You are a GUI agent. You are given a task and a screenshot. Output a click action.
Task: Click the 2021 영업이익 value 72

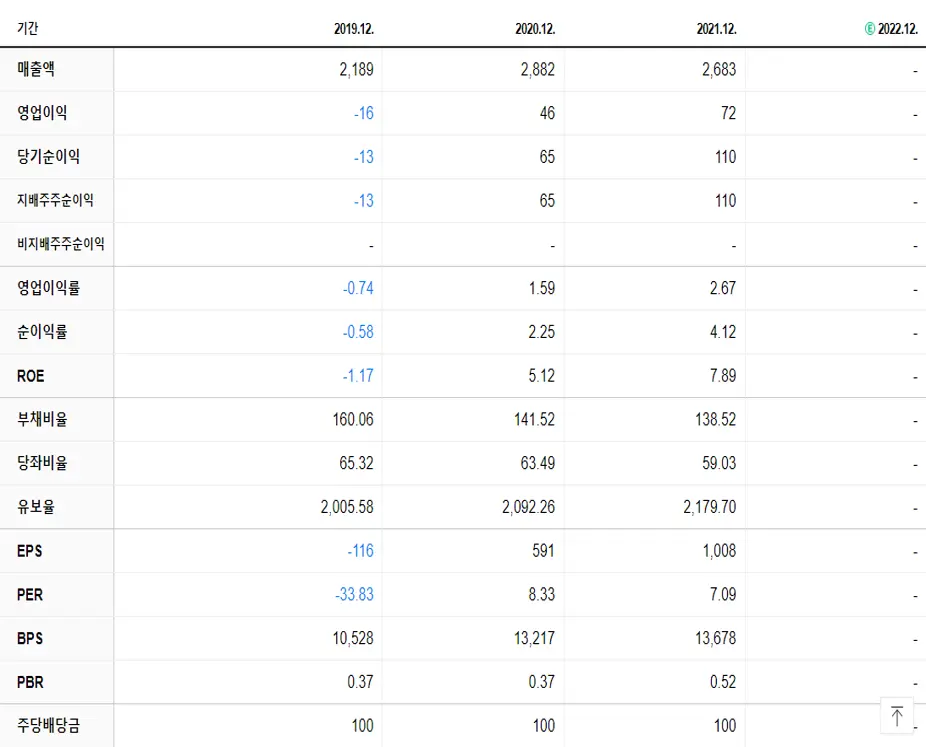pos(729,113)
